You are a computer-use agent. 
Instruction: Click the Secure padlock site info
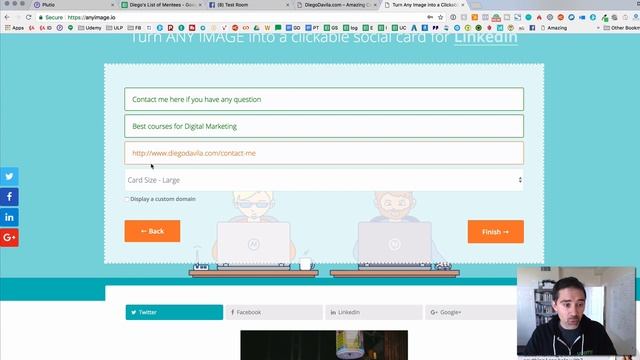tap(51, 18)
